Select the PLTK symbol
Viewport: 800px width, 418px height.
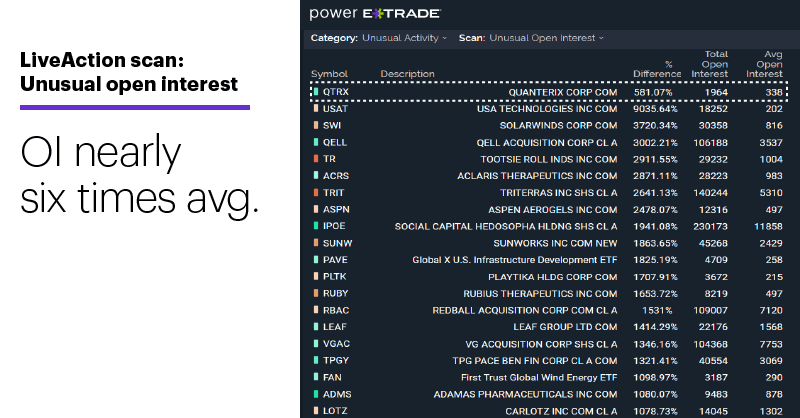334,277
